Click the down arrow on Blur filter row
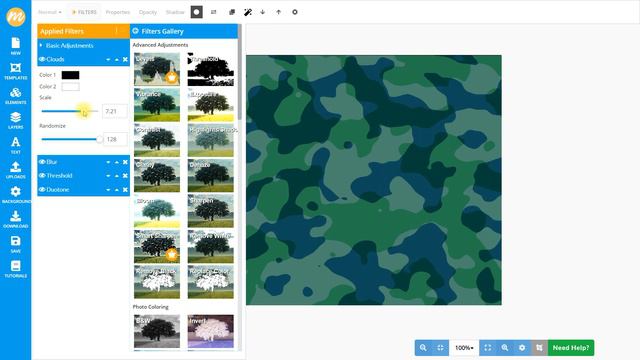640x360 pixels. [x=108, y=162]
